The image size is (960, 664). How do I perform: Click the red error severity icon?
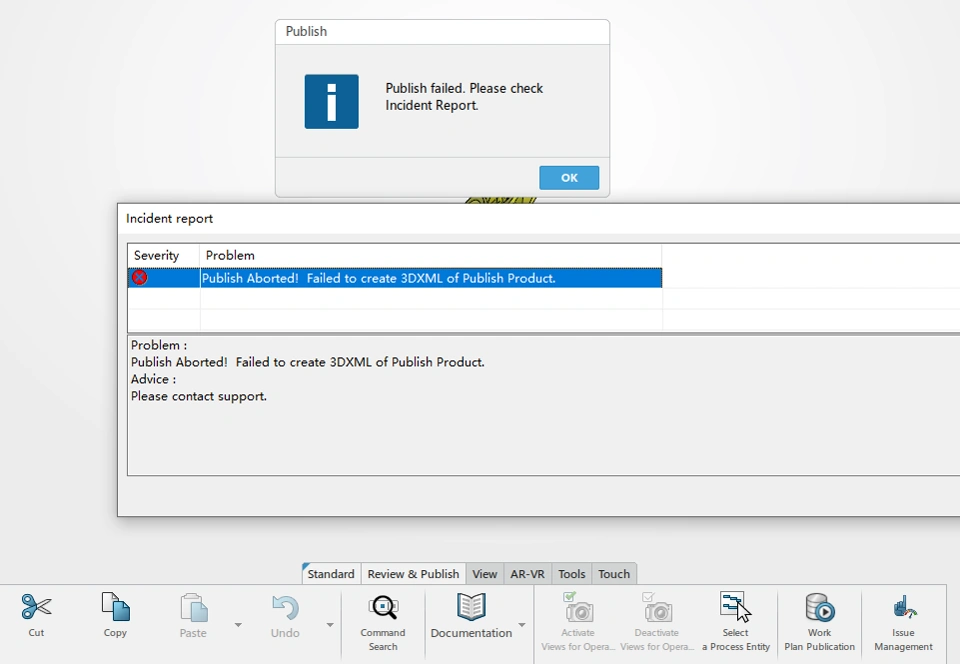pos(140,278)
